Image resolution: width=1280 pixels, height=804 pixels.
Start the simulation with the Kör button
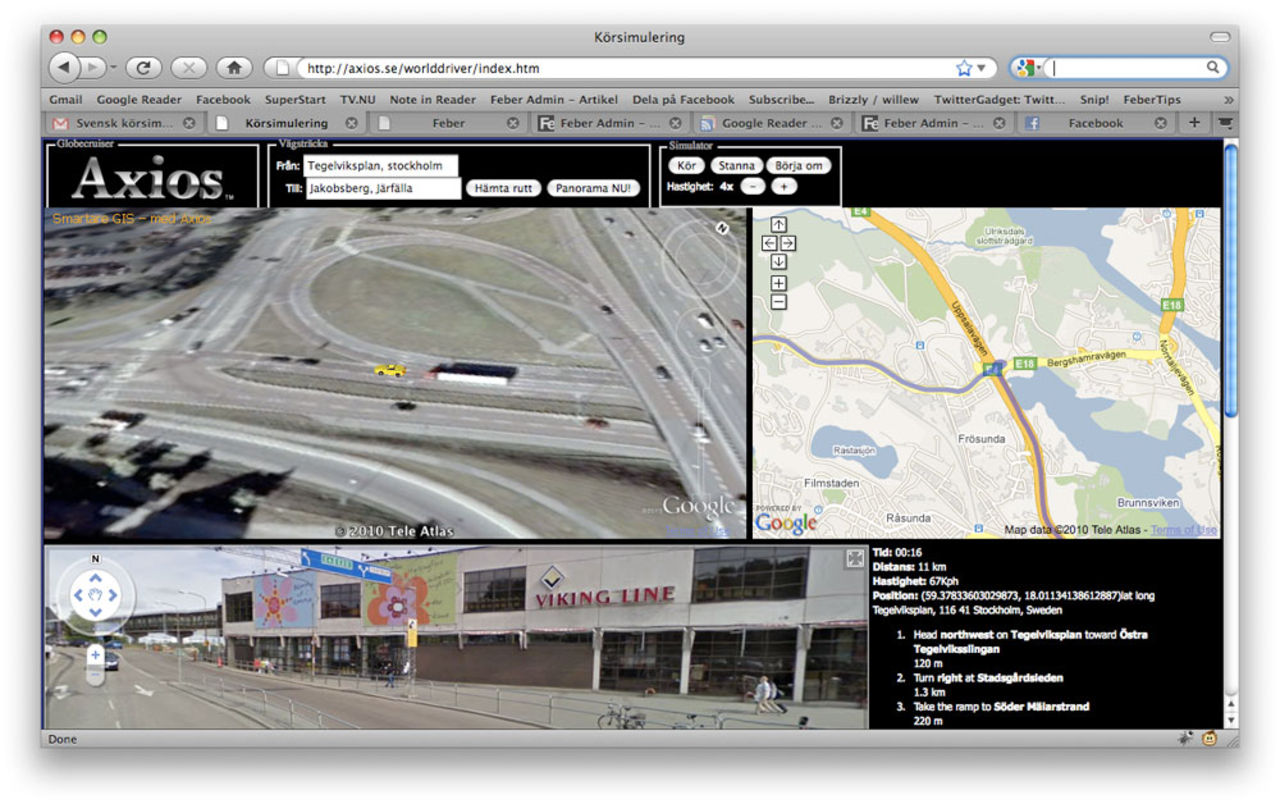click(x=685, y=165)
